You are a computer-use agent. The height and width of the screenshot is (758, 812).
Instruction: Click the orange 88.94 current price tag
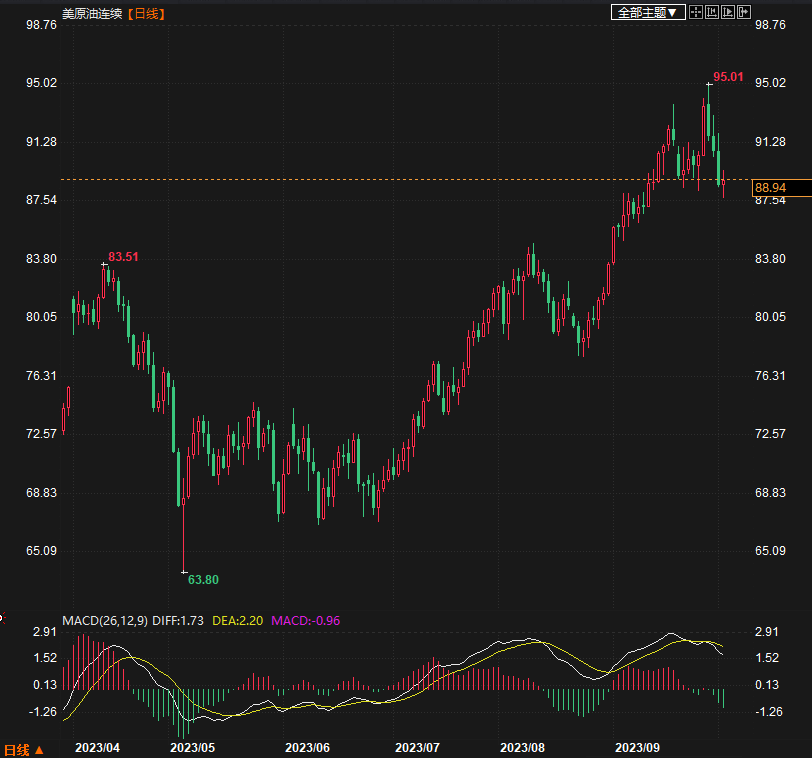(771, 187)
